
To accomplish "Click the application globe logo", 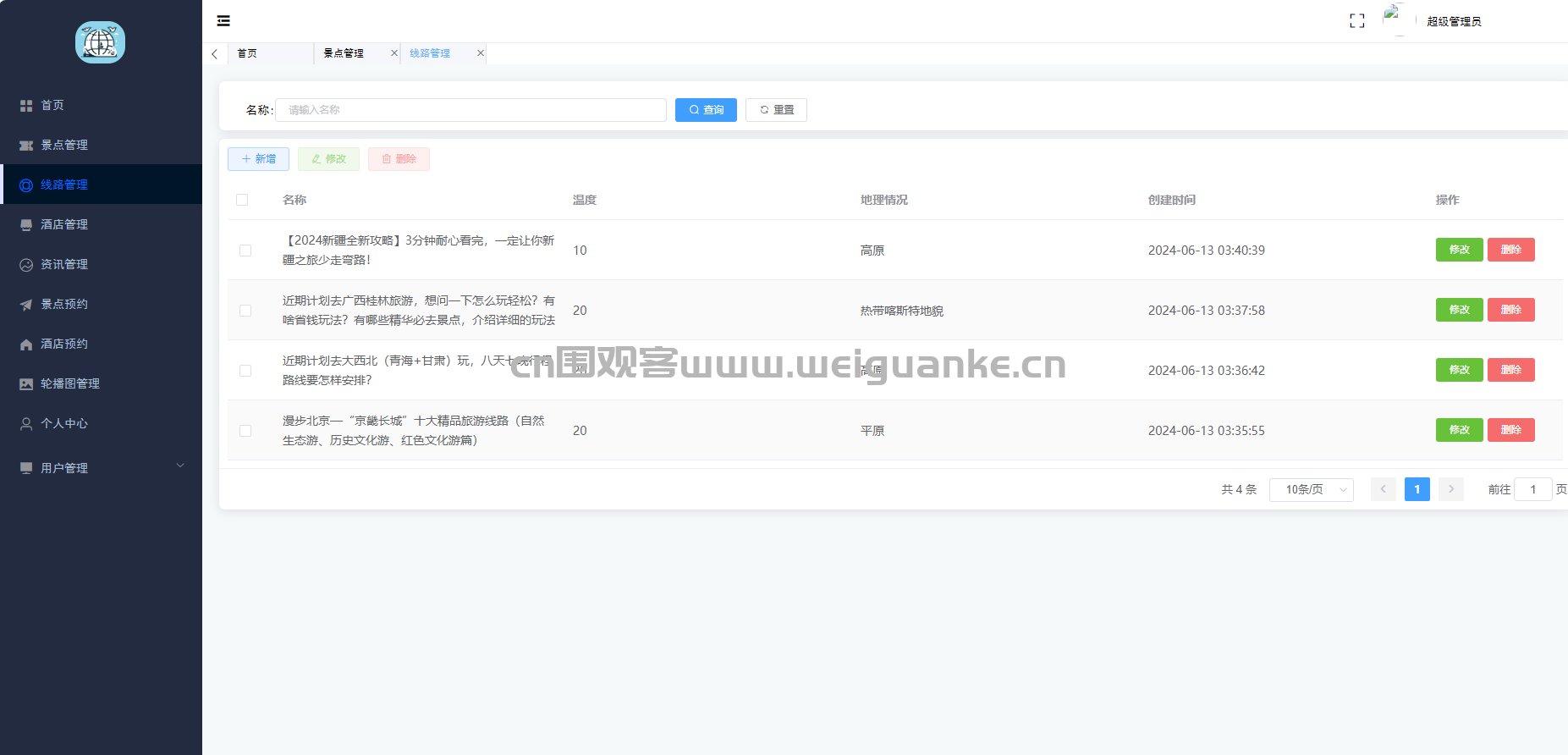I will pyautogui.click(x=100, y=42).
